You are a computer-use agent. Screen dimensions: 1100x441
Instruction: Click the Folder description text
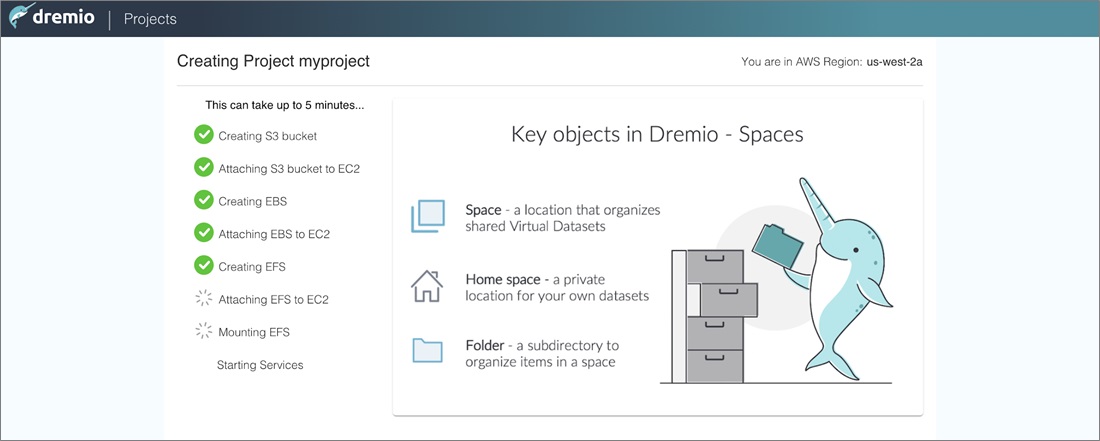point(542,353)
